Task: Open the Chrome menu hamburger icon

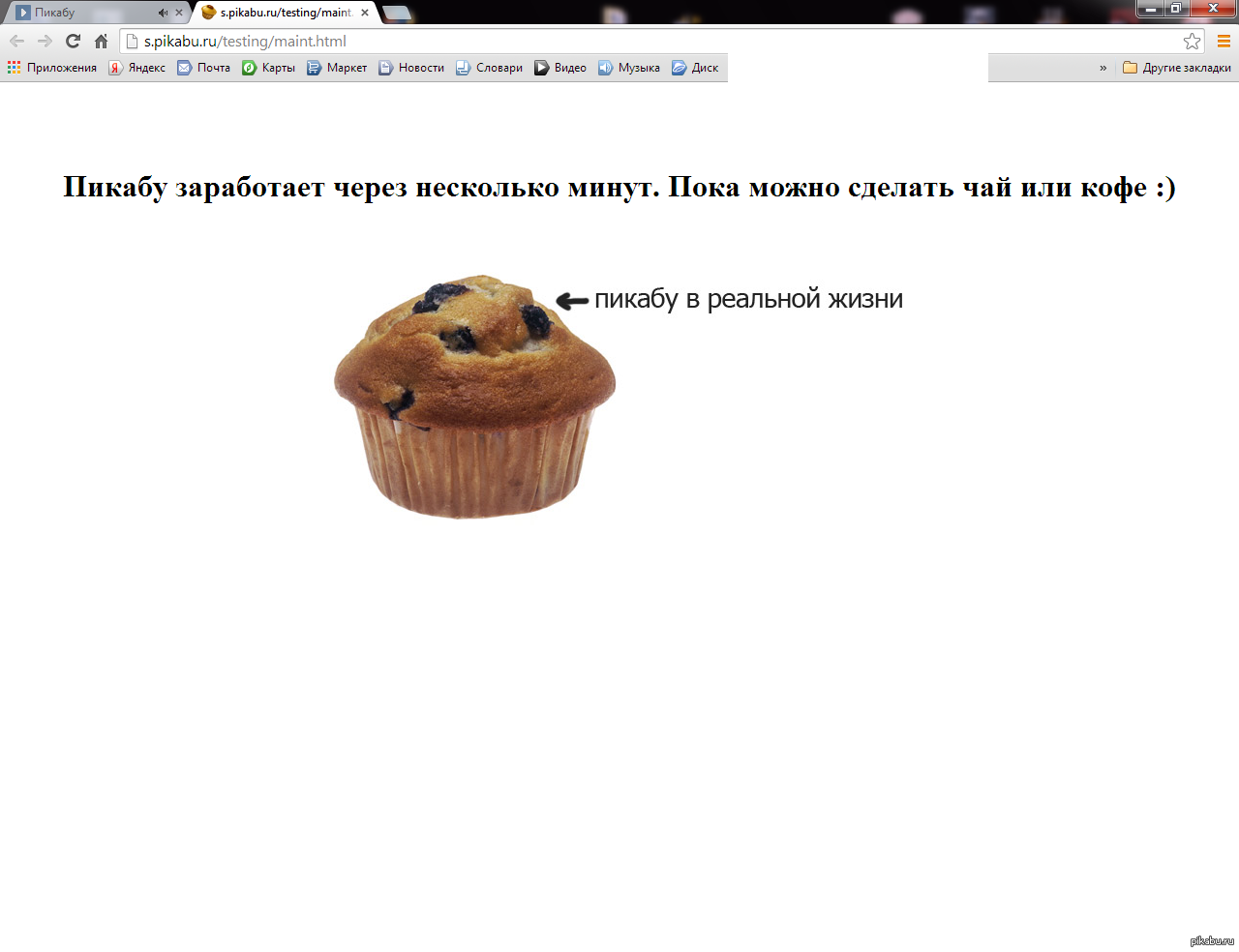Action: point(1224,41)
